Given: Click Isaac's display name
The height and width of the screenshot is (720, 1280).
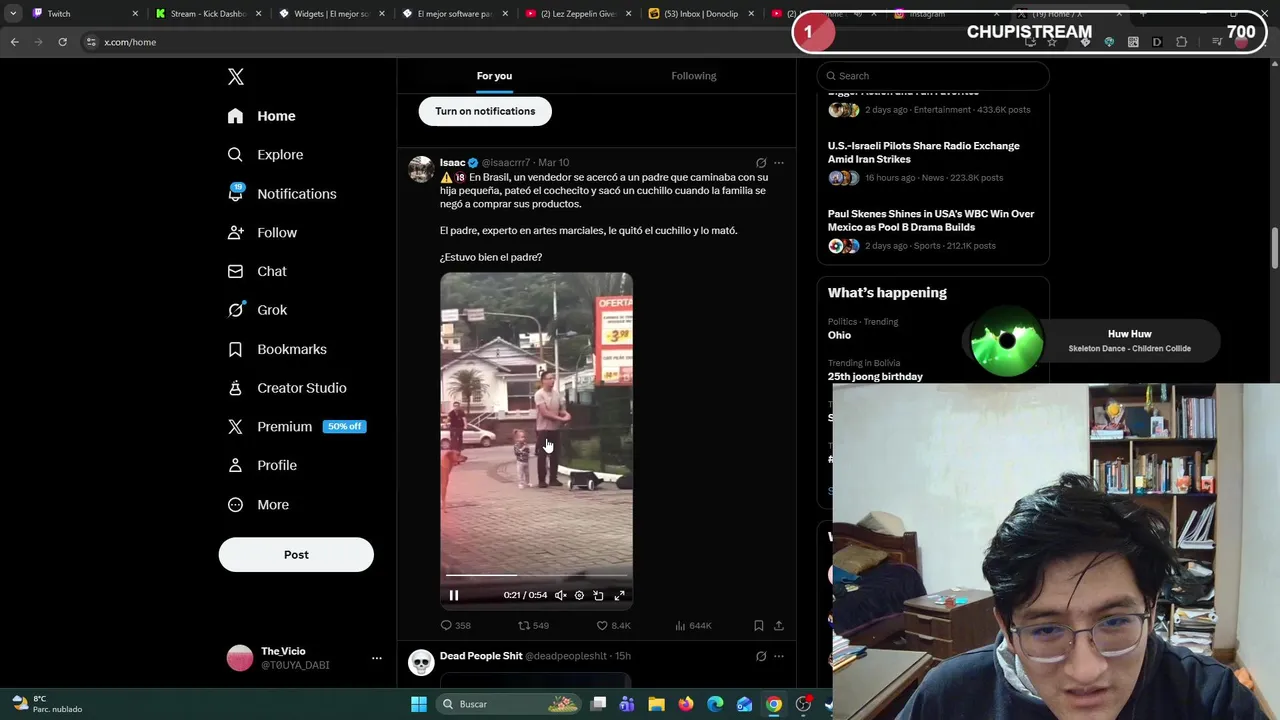Looking at the screenshot, I should [453, 163].
